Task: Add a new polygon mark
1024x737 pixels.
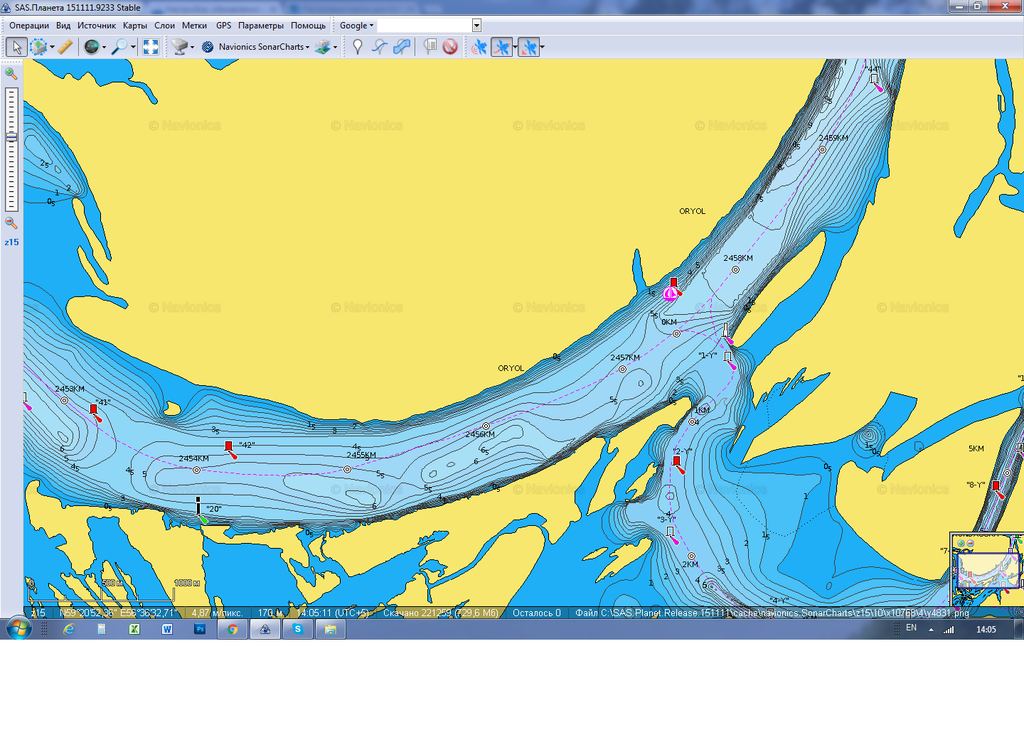Action: 402,47
